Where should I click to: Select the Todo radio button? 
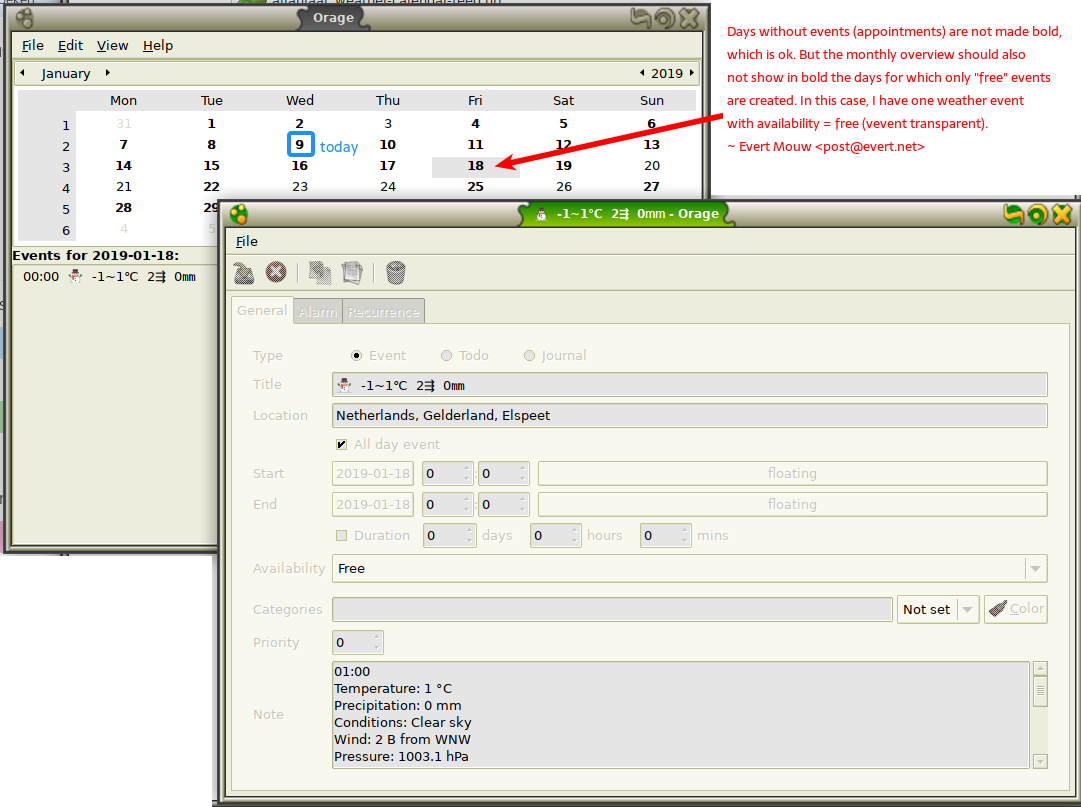tap(446, 356)
